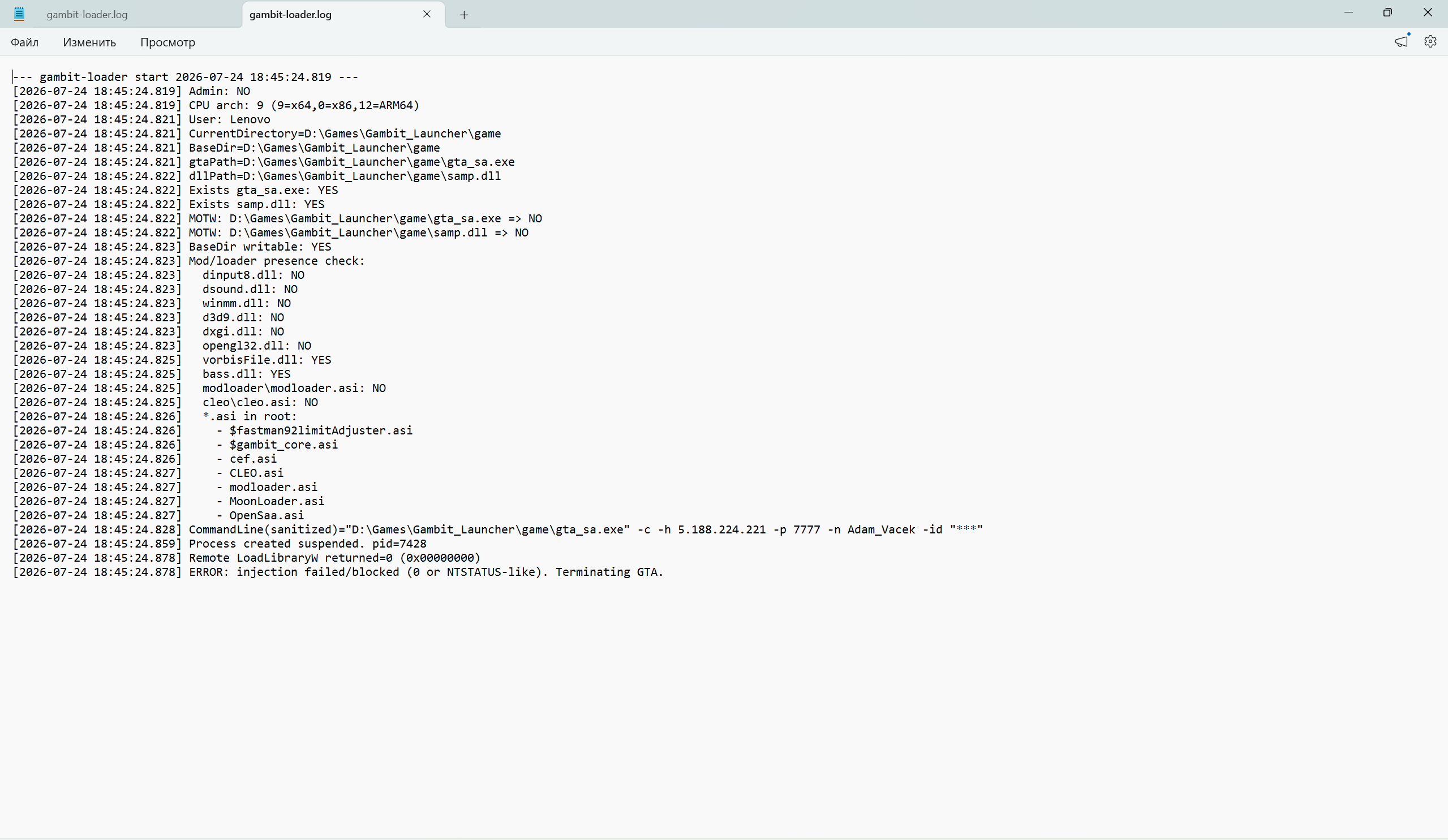
Task: Click the 'dxgi.dll: NO' entry
Action: point(148,331)
